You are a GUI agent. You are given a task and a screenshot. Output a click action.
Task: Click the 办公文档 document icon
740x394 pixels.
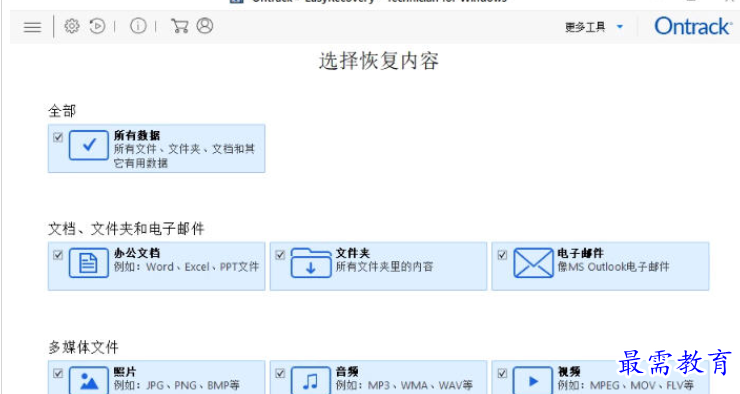coord(89,263)
